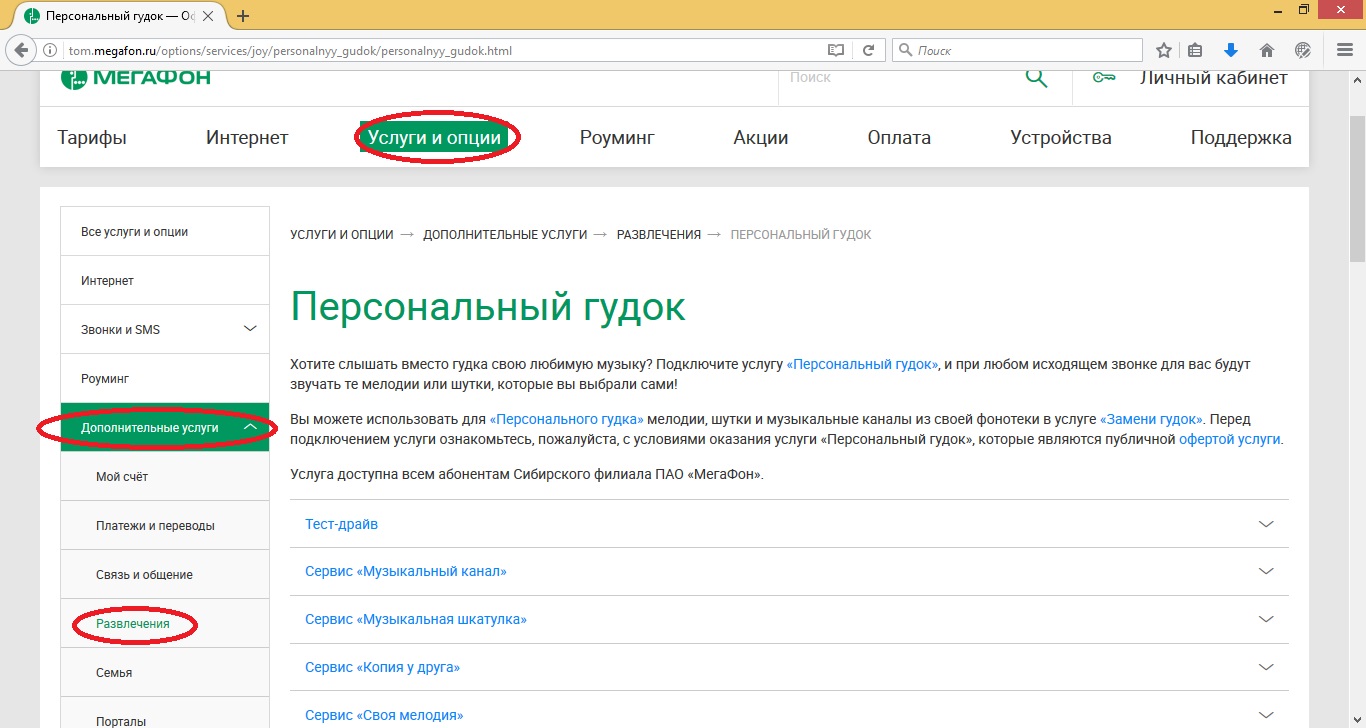Select Развлечения in the sidebar
Screen dimensions: 1366x728
point(134,622)
